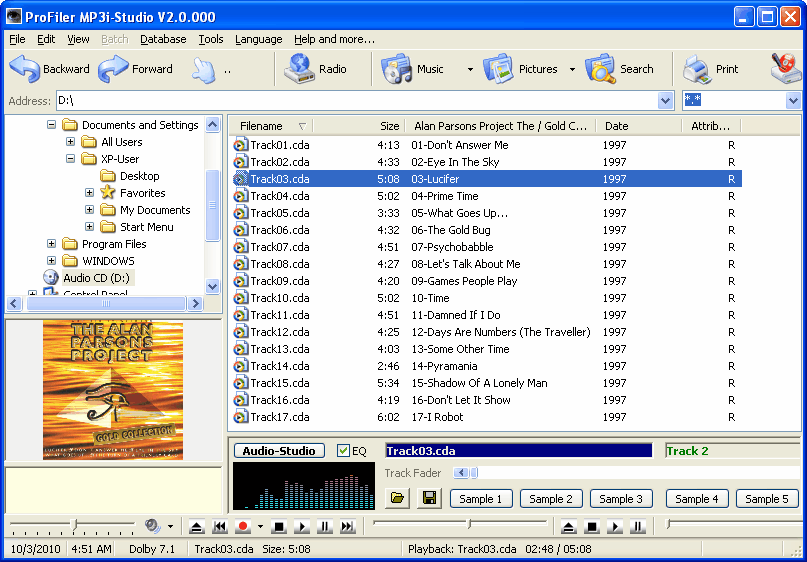Open the Radio toolbar icon
This screenshot has width=807, height=562.
[299, 69]
